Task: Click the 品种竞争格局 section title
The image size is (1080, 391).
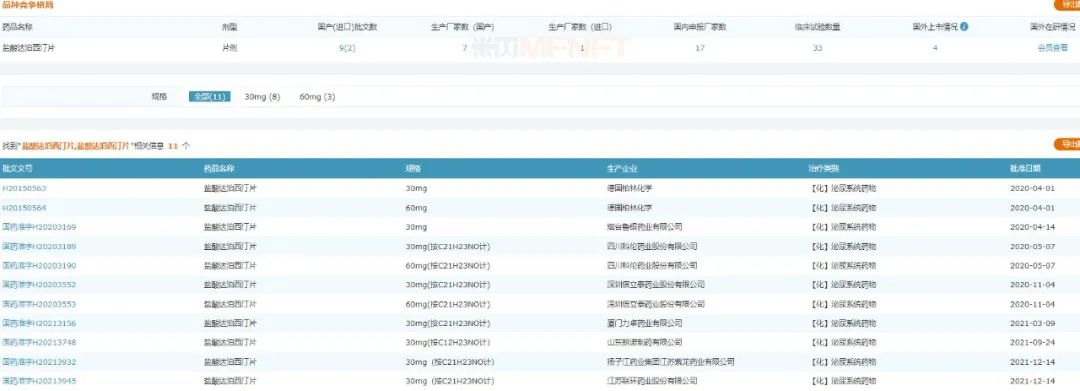Action: [28, 5]
